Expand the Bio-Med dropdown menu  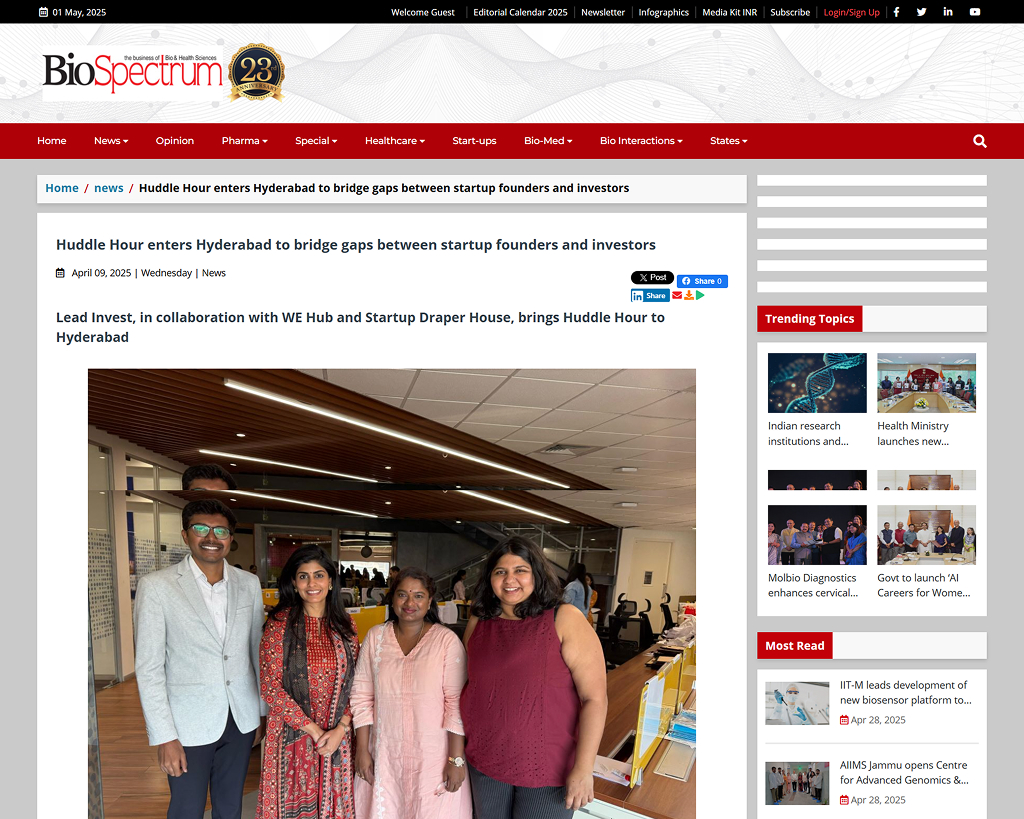click(548, 141)
